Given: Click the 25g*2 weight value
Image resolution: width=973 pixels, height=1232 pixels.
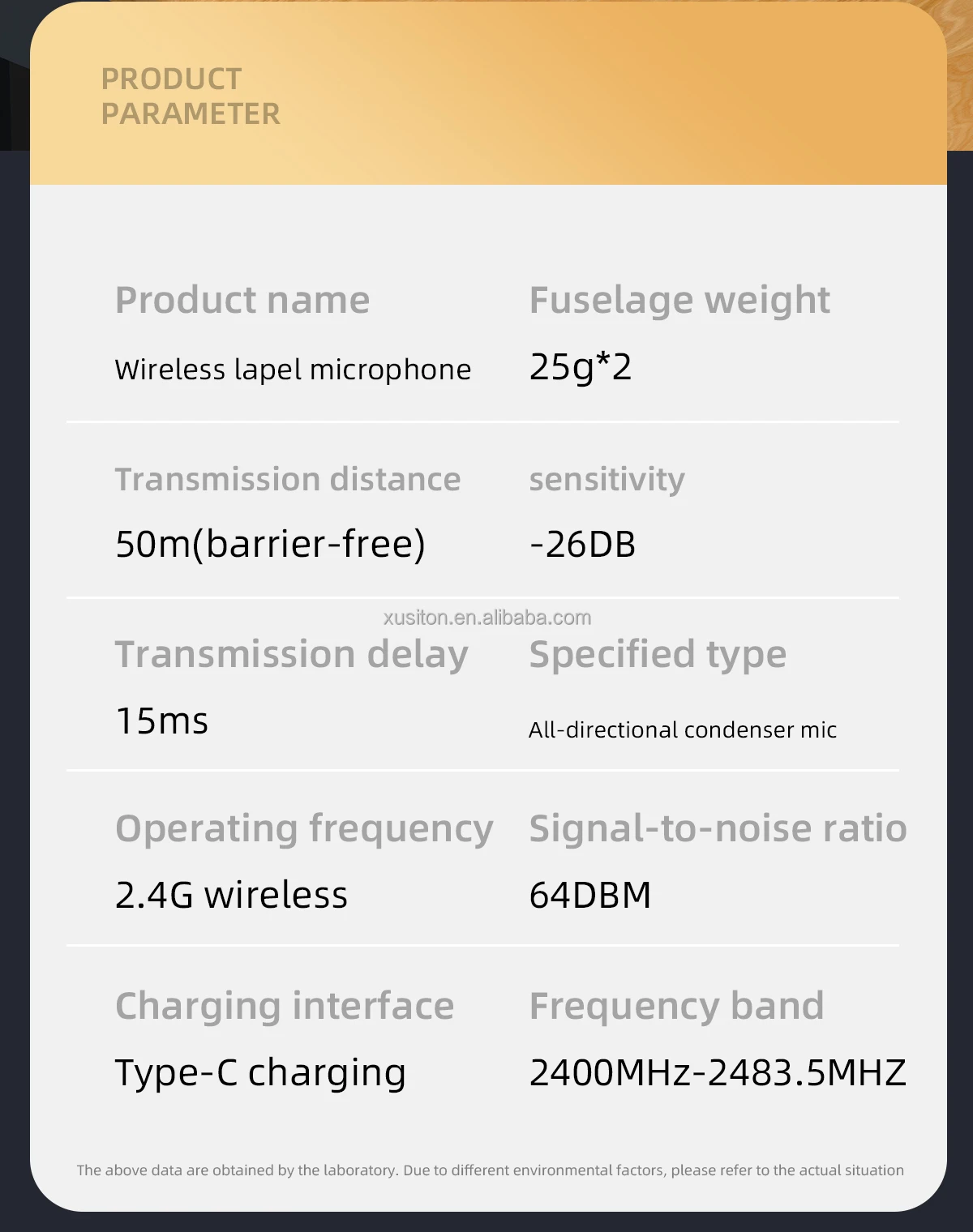Looking at the screenshot, I should 581,367.
